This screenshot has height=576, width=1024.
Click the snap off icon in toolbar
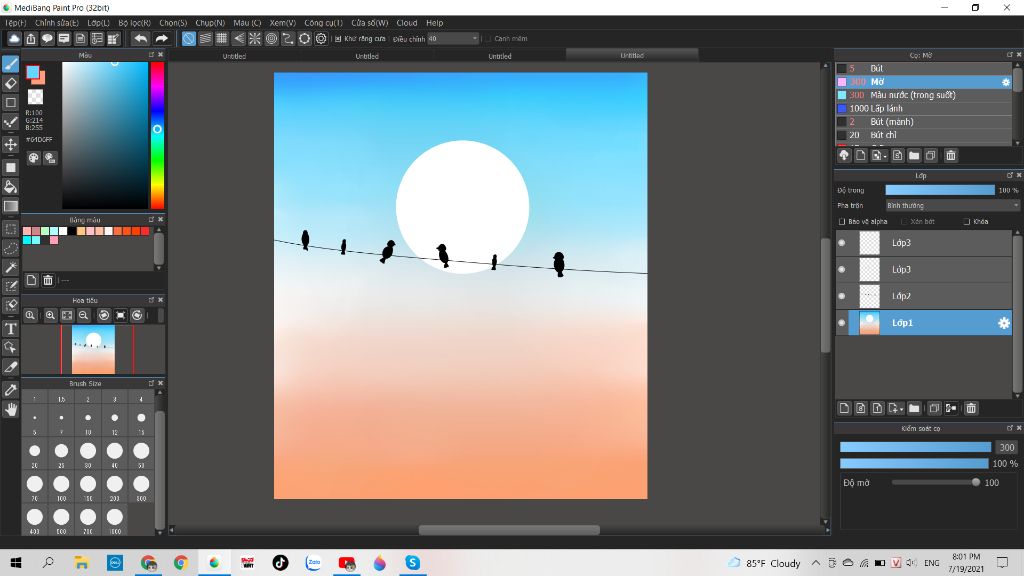188,39
